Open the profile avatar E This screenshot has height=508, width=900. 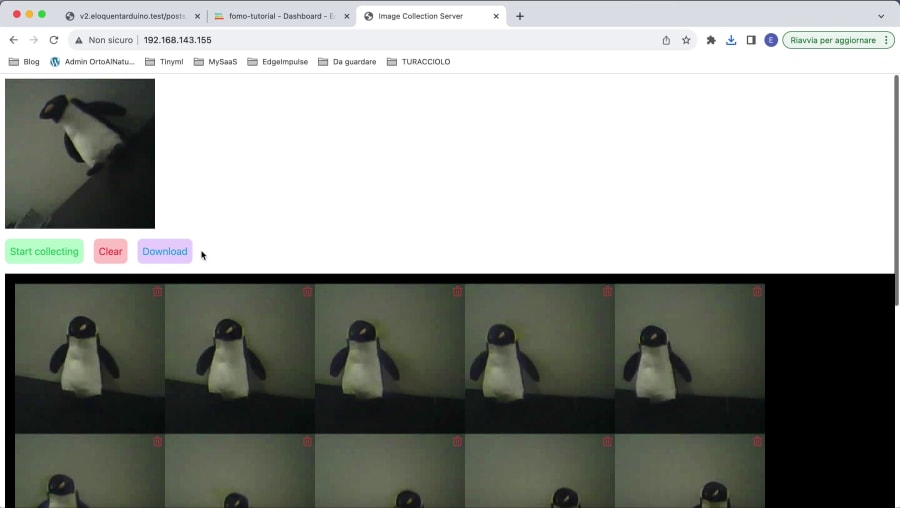pos(771,40)
